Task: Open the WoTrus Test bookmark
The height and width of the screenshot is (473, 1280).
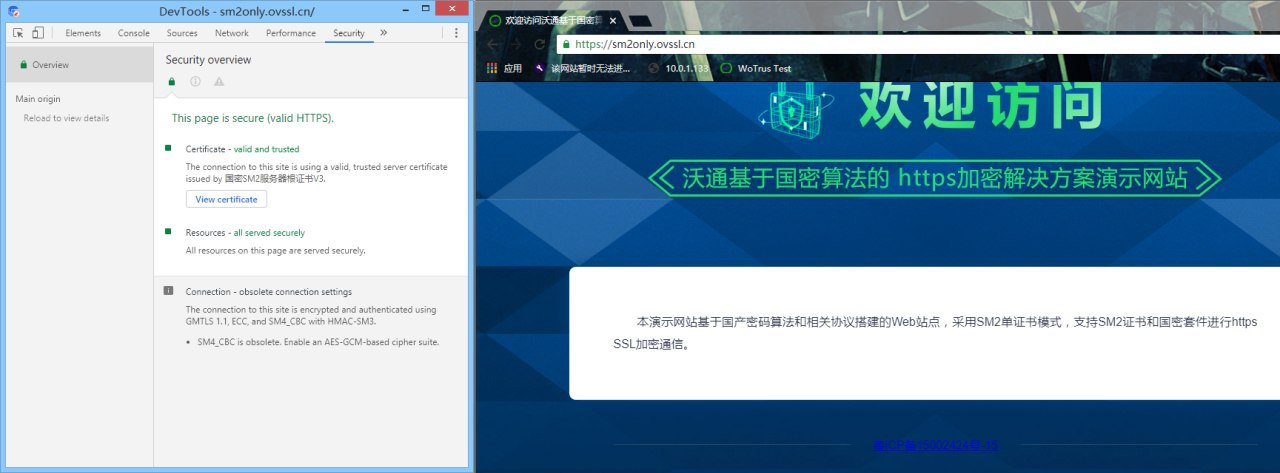Action: pos(757,68)
